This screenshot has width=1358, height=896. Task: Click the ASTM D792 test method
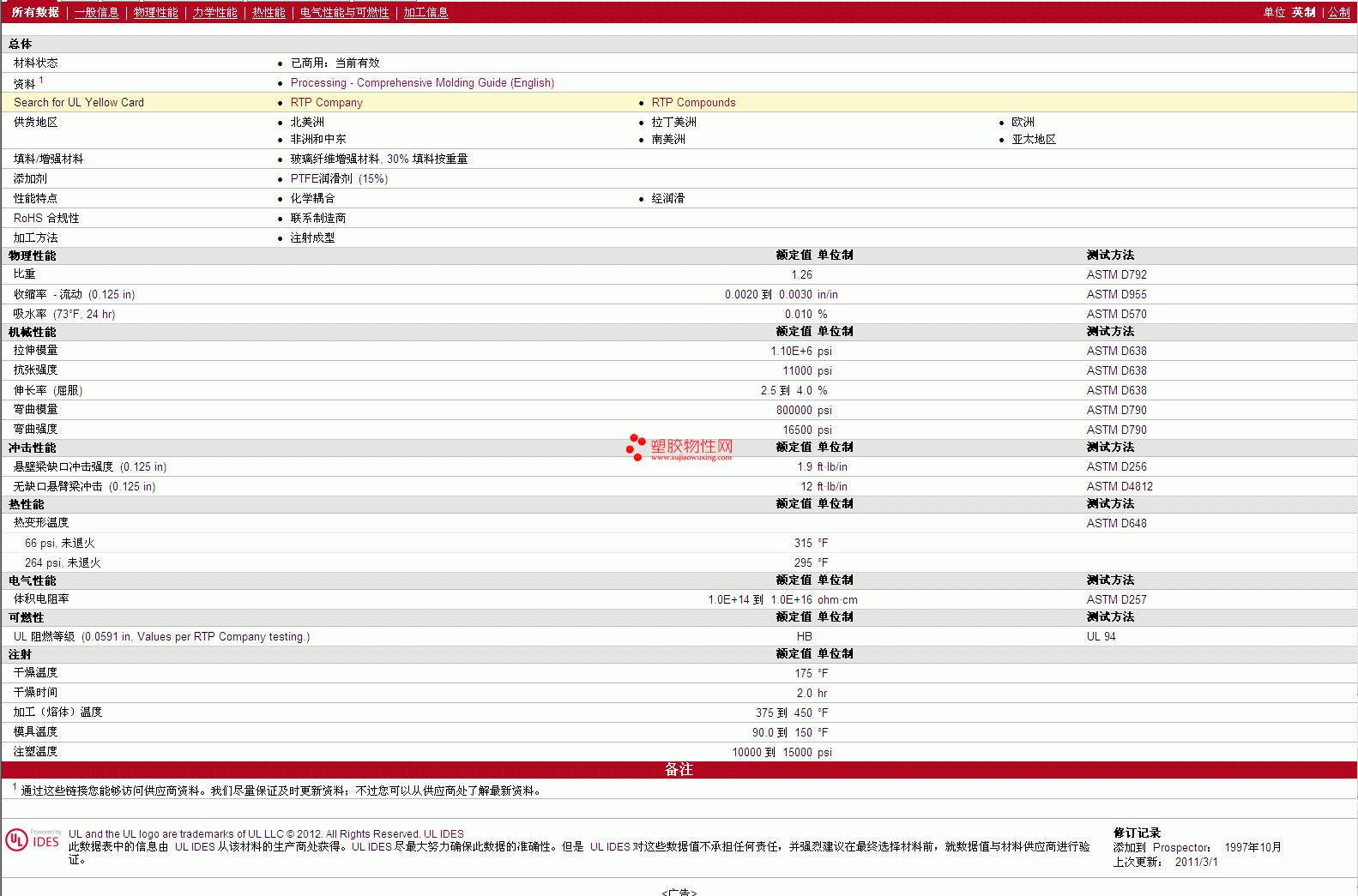(x=1116, y=274)
